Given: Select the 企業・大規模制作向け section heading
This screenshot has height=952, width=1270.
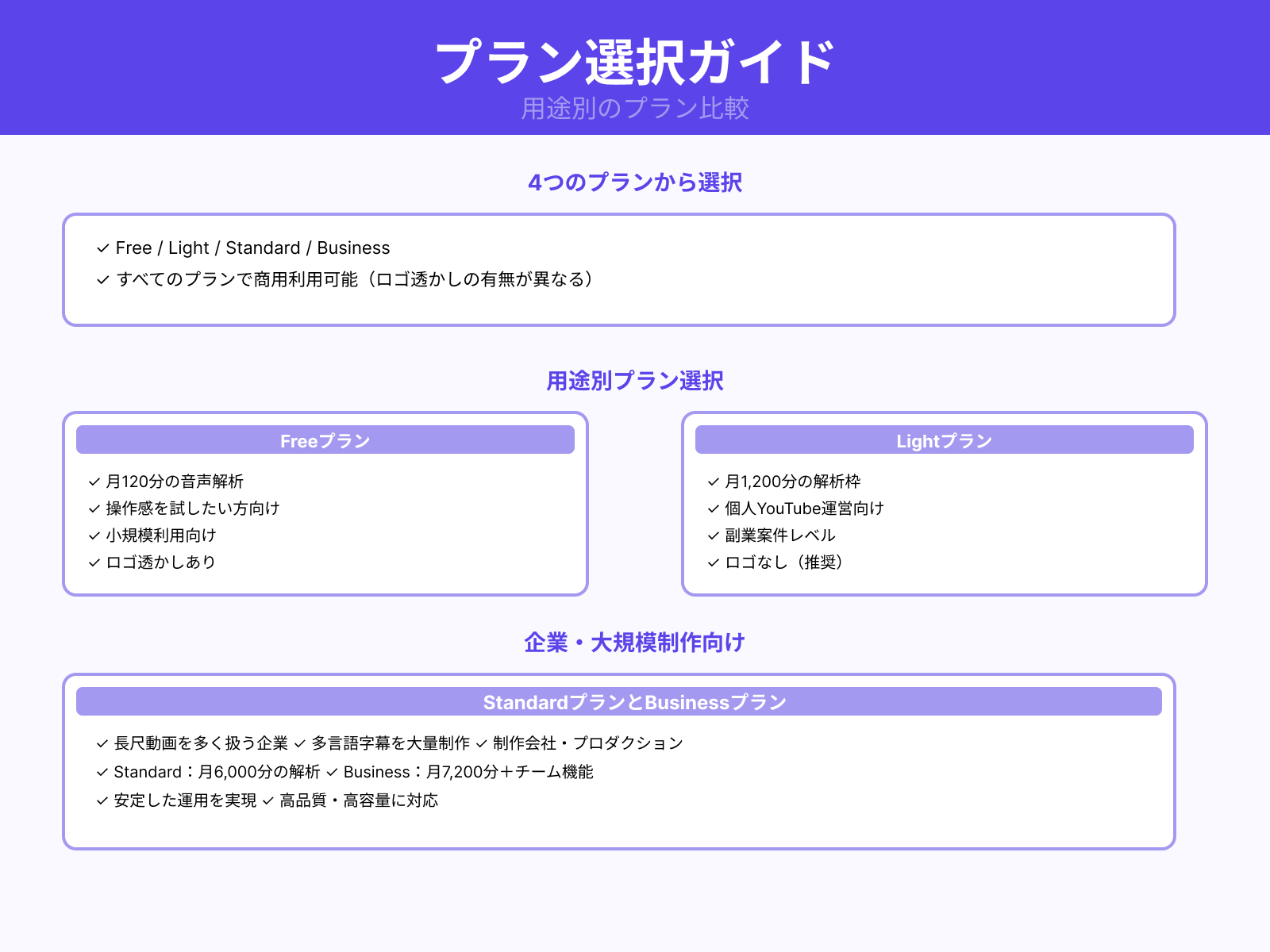Looking at the screenshot, I should (634, 643).
